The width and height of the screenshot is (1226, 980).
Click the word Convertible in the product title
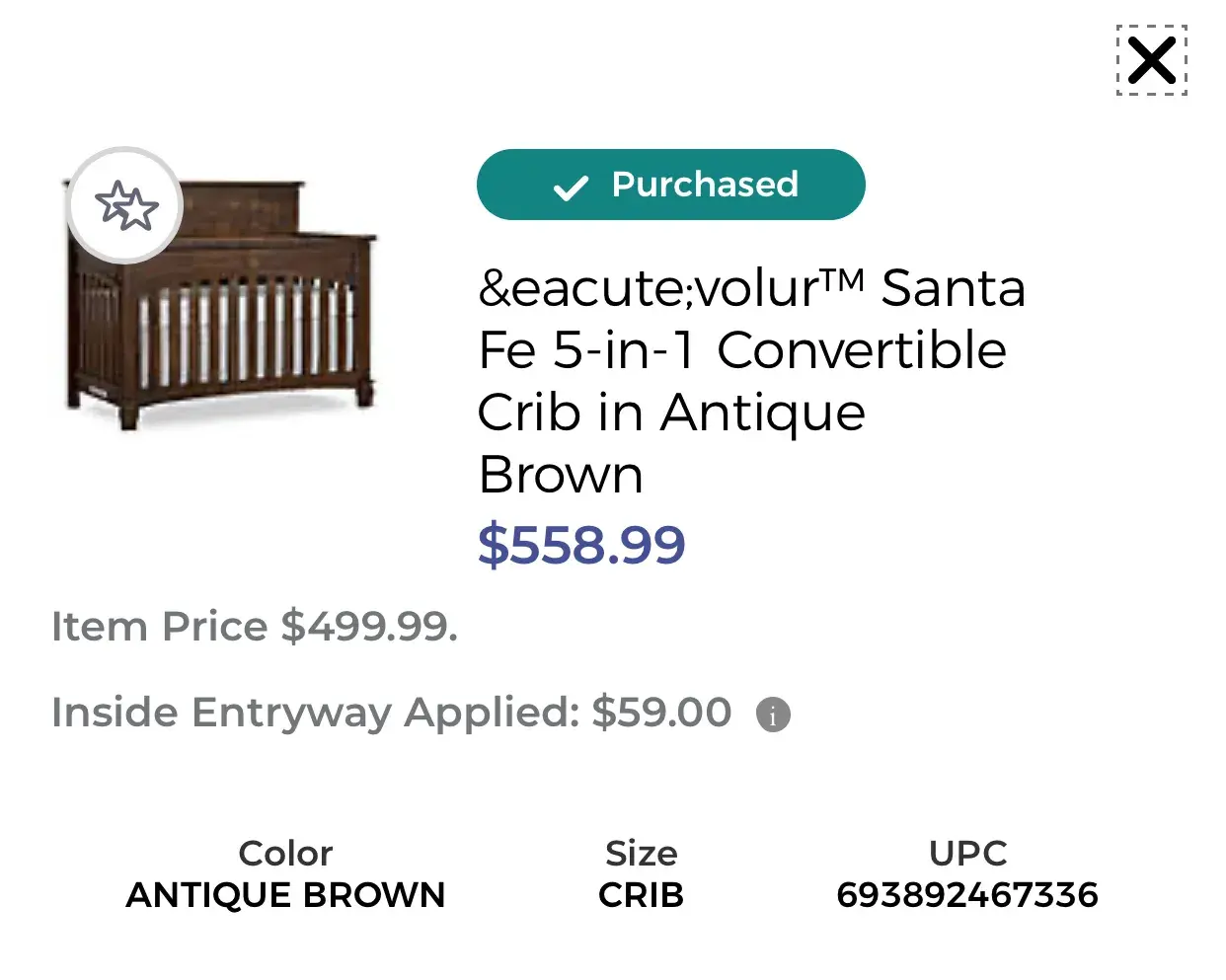[x=861, y=350]
